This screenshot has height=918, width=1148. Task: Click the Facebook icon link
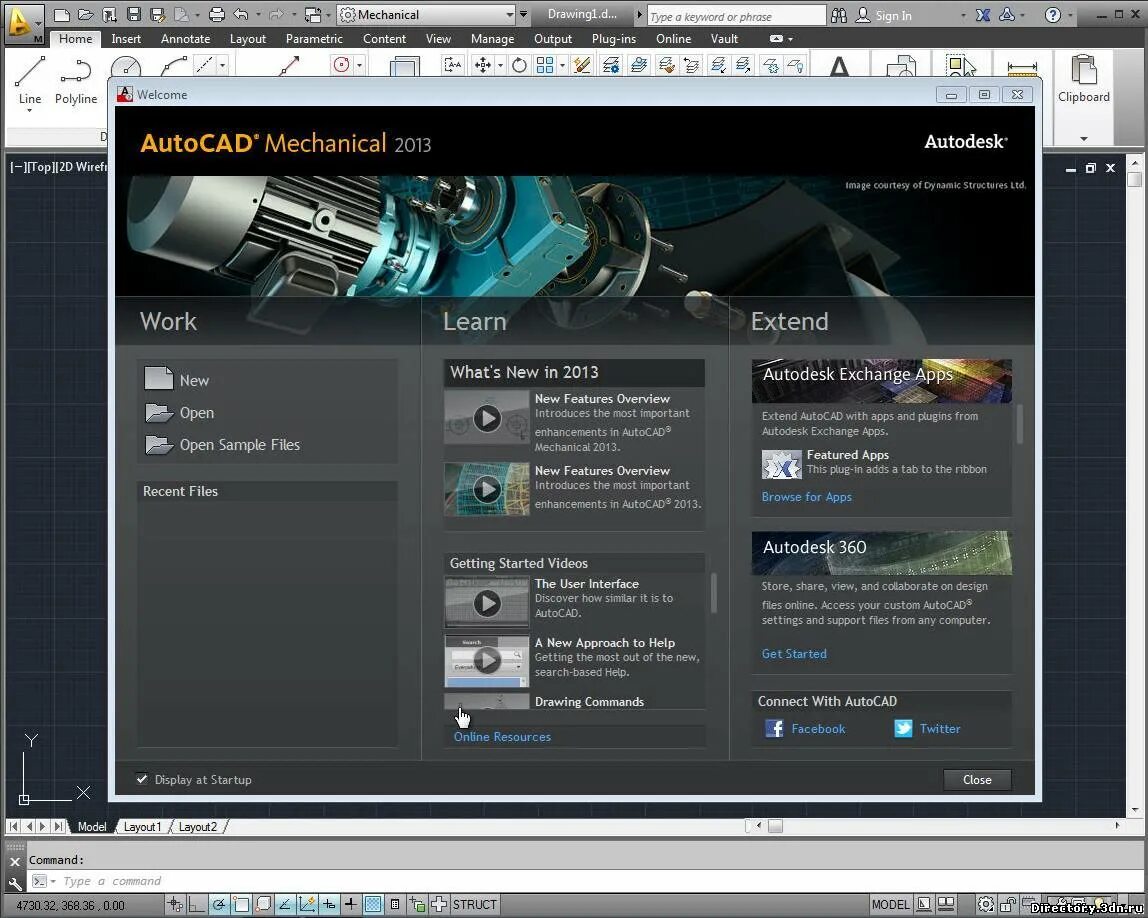point(774,728)
